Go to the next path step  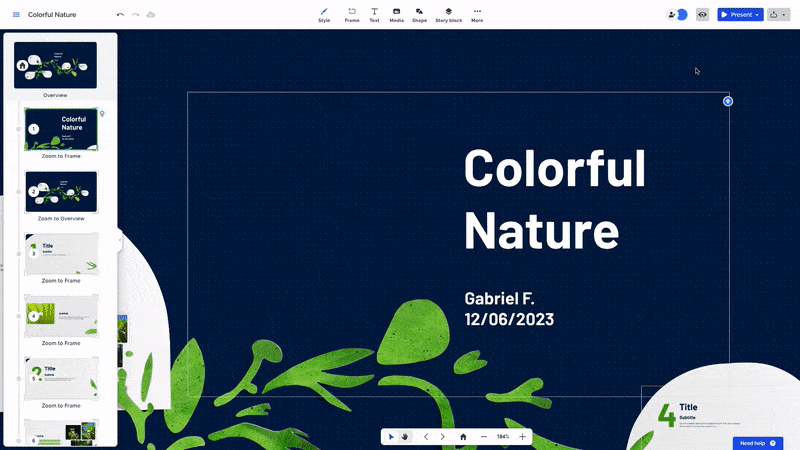coord(442,437)
